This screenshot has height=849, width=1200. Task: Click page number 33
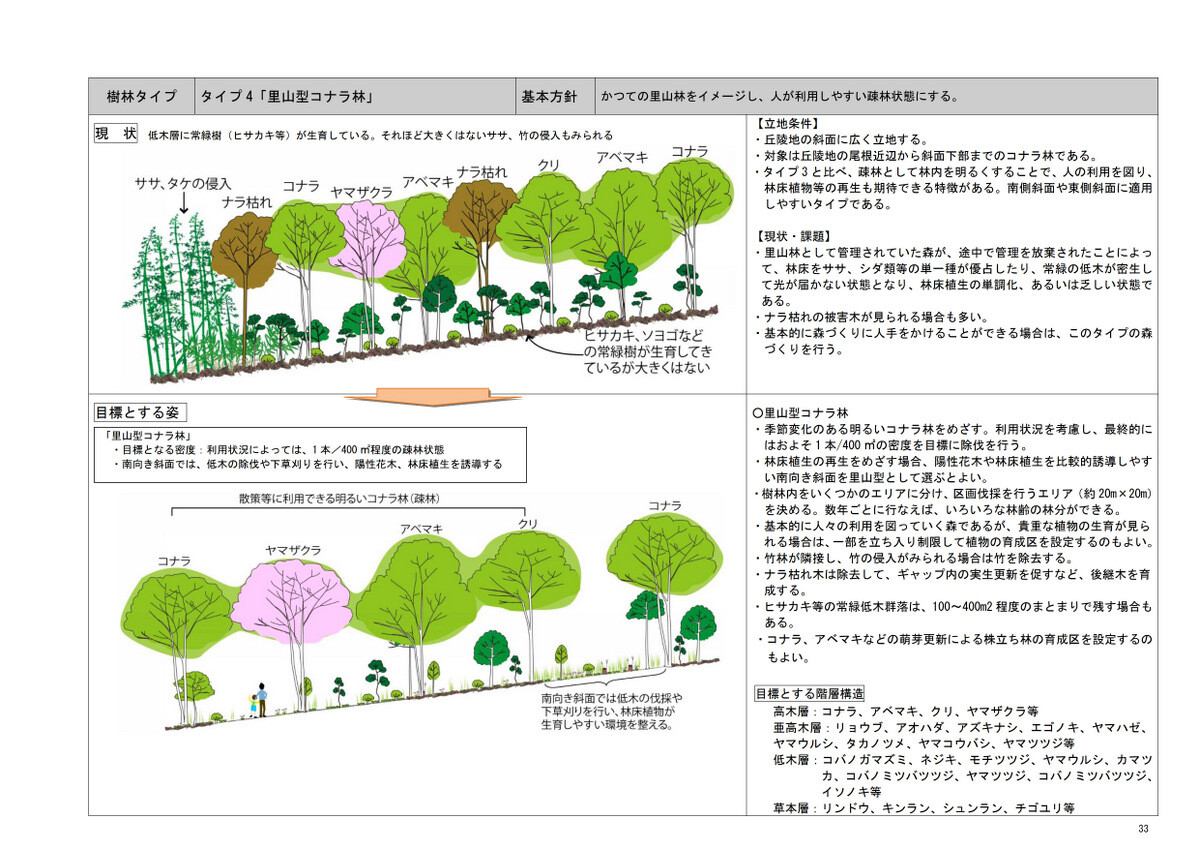click(1143, 829)
